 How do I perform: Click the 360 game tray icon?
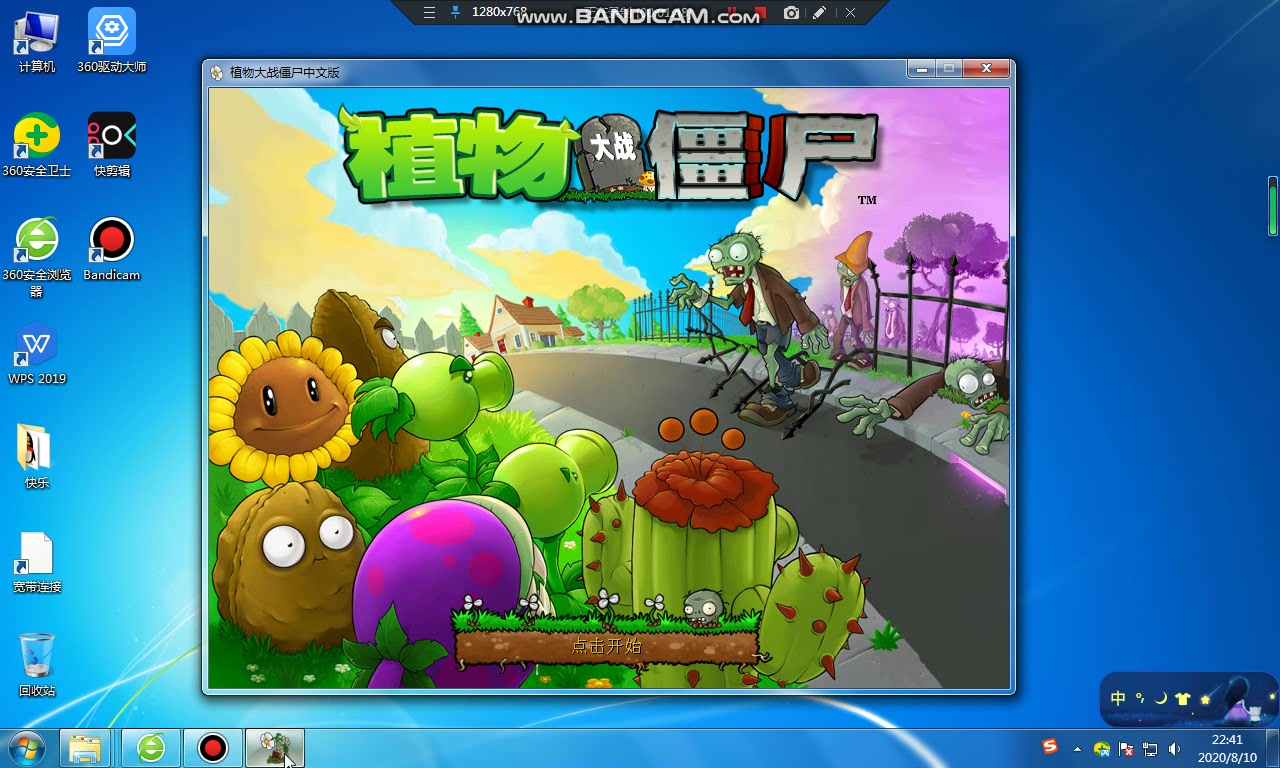click(1102, 748)
